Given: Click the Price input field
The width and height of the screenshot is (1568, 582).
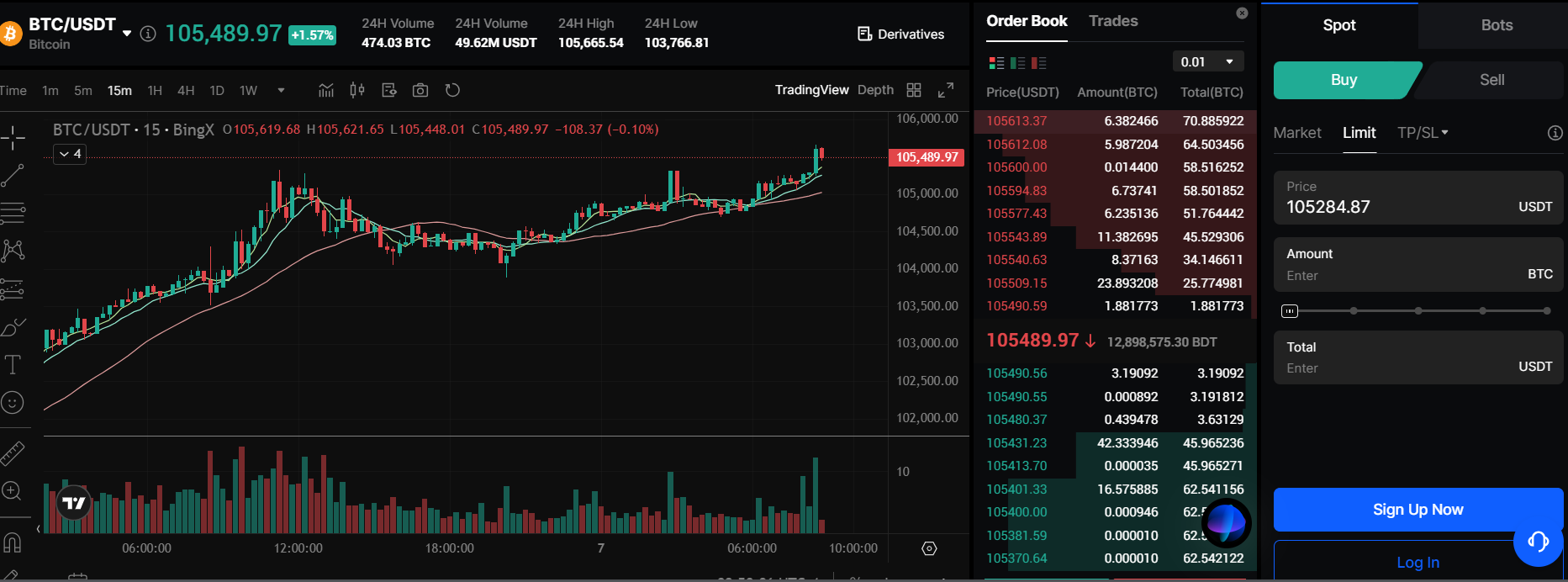Looking at the screenshot, I should click(x=1418, y=198).
